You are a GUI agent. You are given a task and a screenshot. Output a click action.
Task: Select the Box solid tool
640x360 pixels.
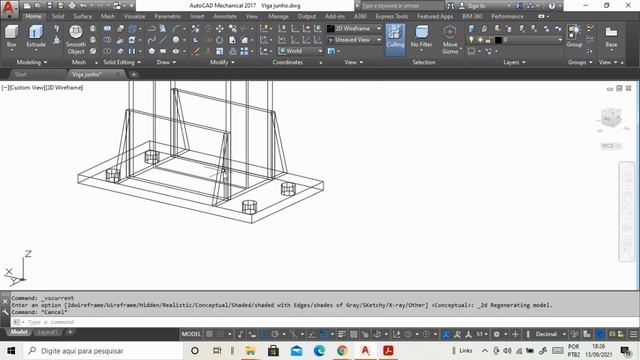[x=11, y=36]
